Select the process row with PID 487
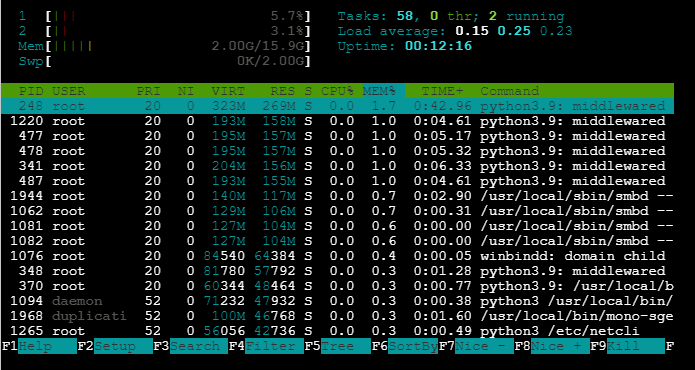Image resolution: width=695 pixels, height=370 pixels. point(337,181)
